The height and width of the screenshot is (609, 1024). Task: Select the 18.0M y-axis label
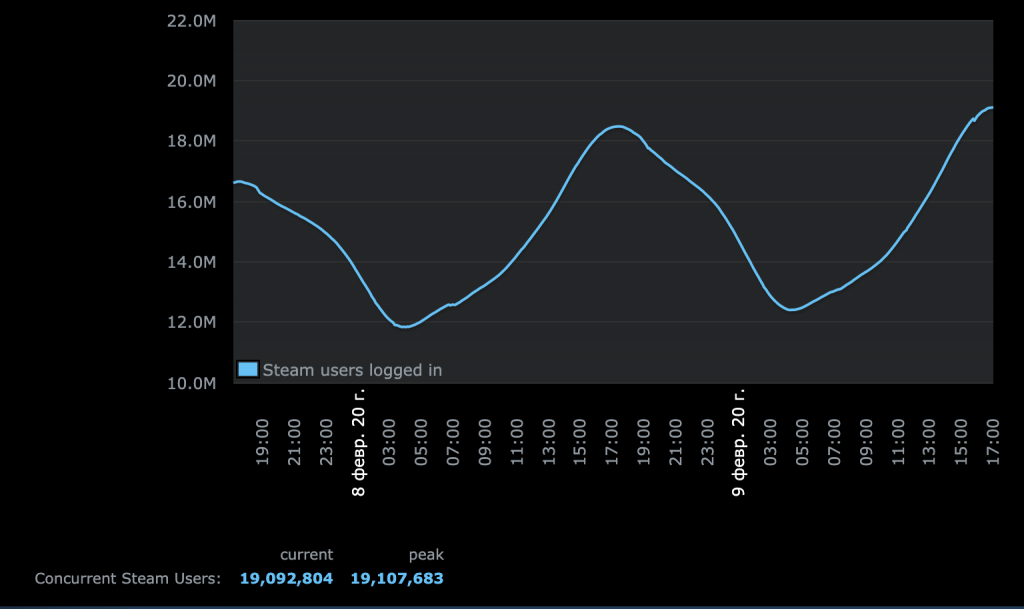tap(192, 141)
